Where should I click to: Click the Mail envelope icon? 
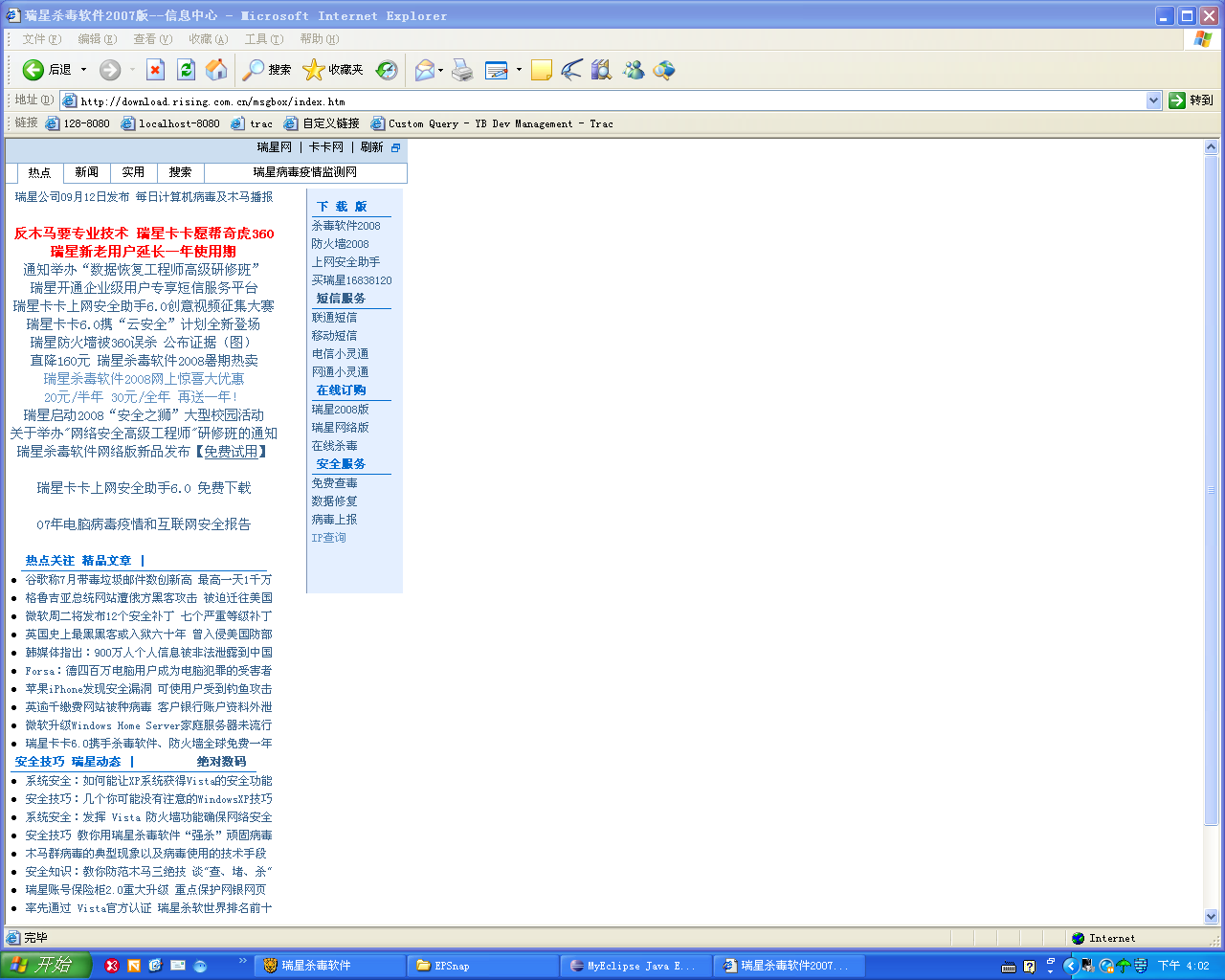click(x=424, y=70)
